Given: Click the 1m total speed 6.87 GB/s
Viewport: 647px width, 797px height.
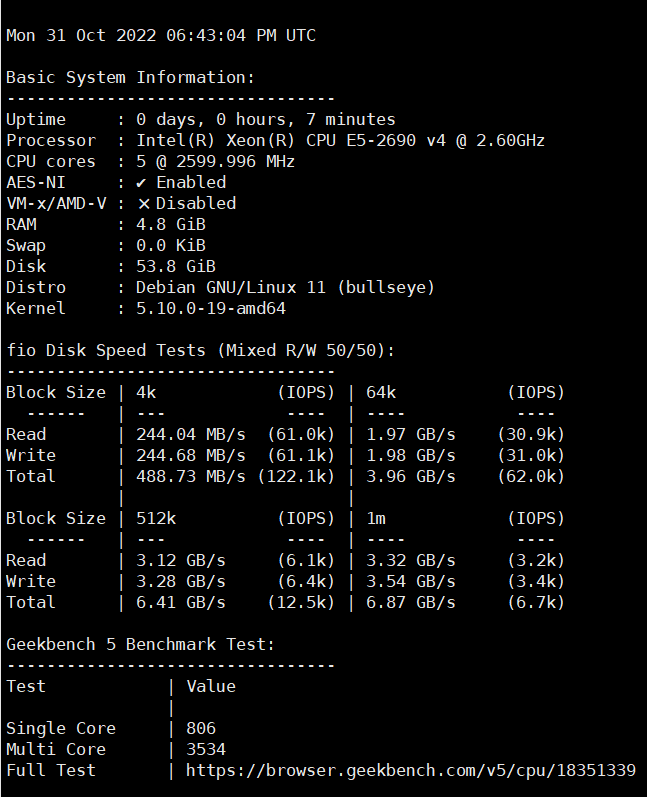Looking at the screenshot, I should [x=411, y=602].
